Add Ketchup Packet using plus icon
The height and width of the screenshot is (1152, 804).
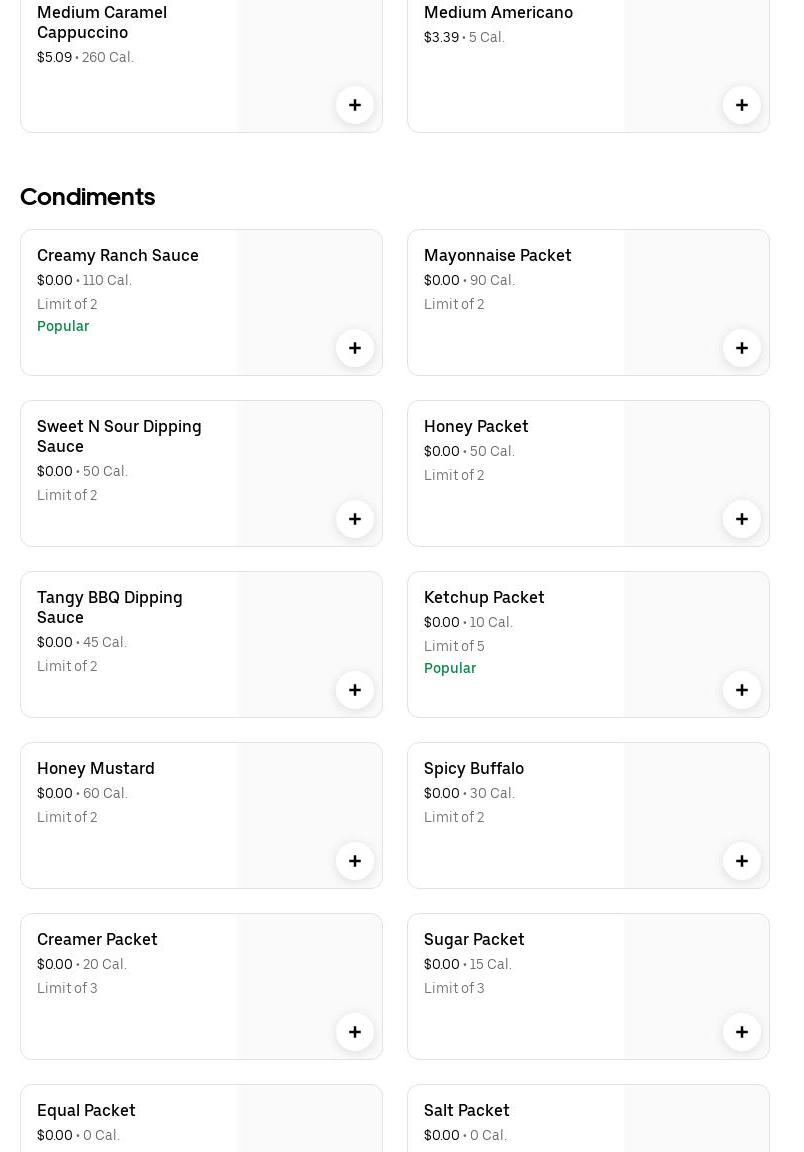(742, 690)
